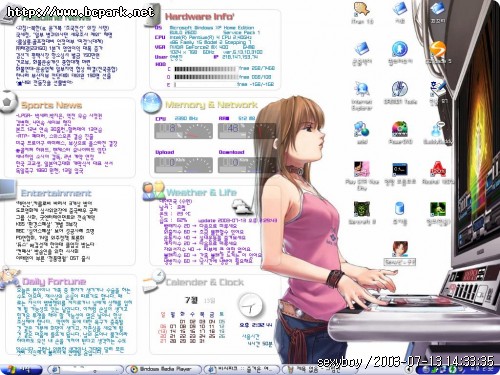Image resolution: width=500 pixels, height=375 pixels.
Task: Launch the PowerDVD desktop shortcut
Action: [400, 130]
